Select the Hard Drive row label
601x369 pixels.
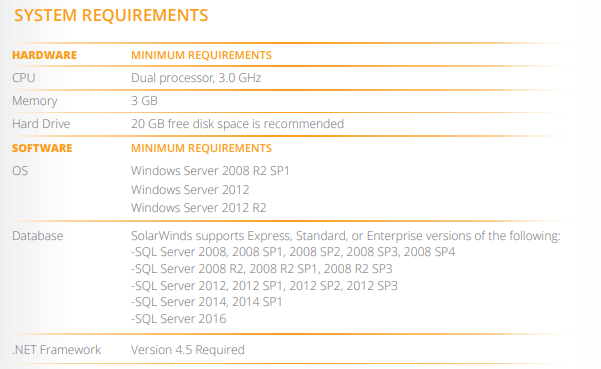click(x=41, y=124)
